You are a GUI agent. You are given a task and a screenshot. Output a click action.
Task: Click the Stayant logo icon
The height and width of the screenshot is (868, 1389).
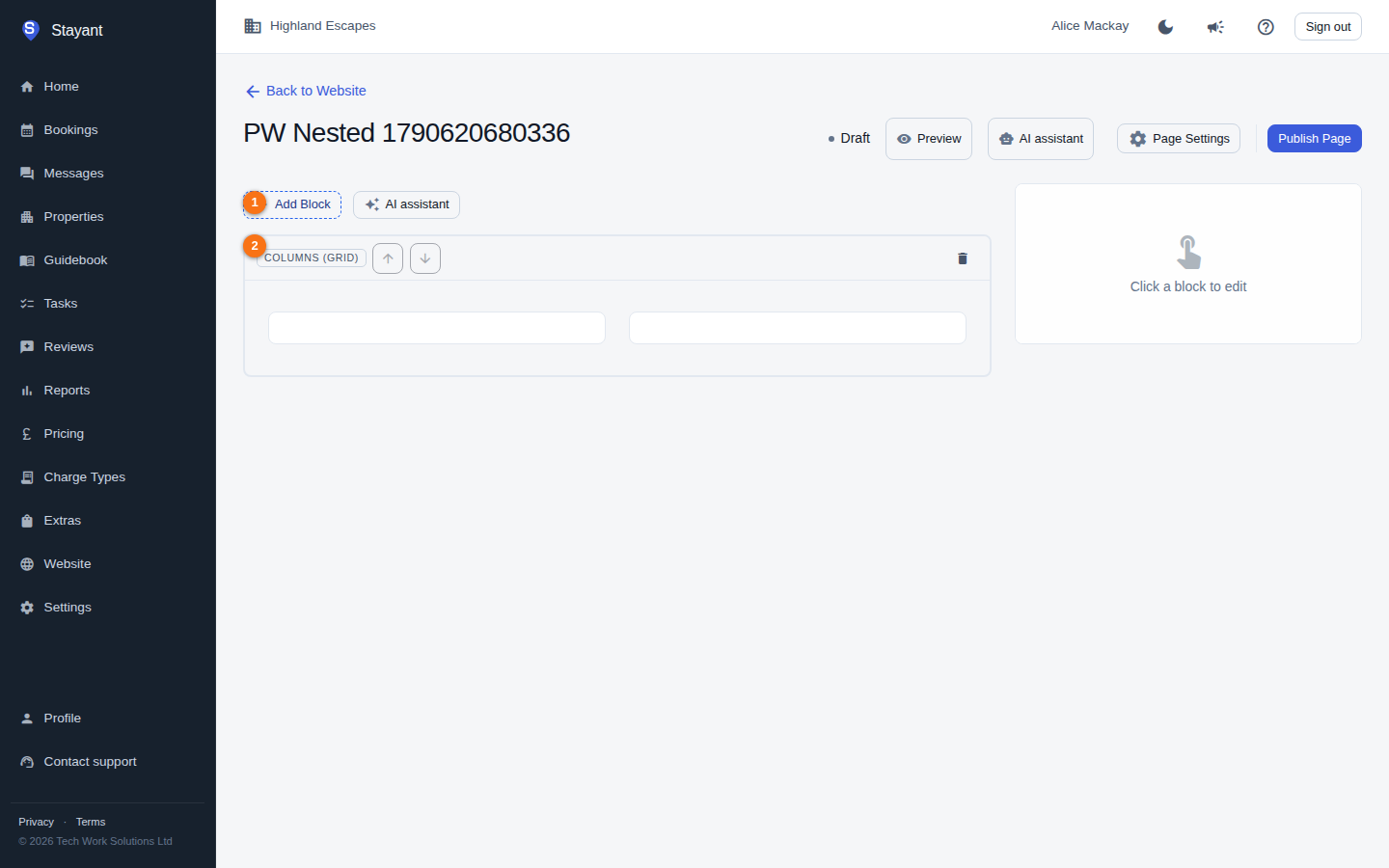pos(30,30)
